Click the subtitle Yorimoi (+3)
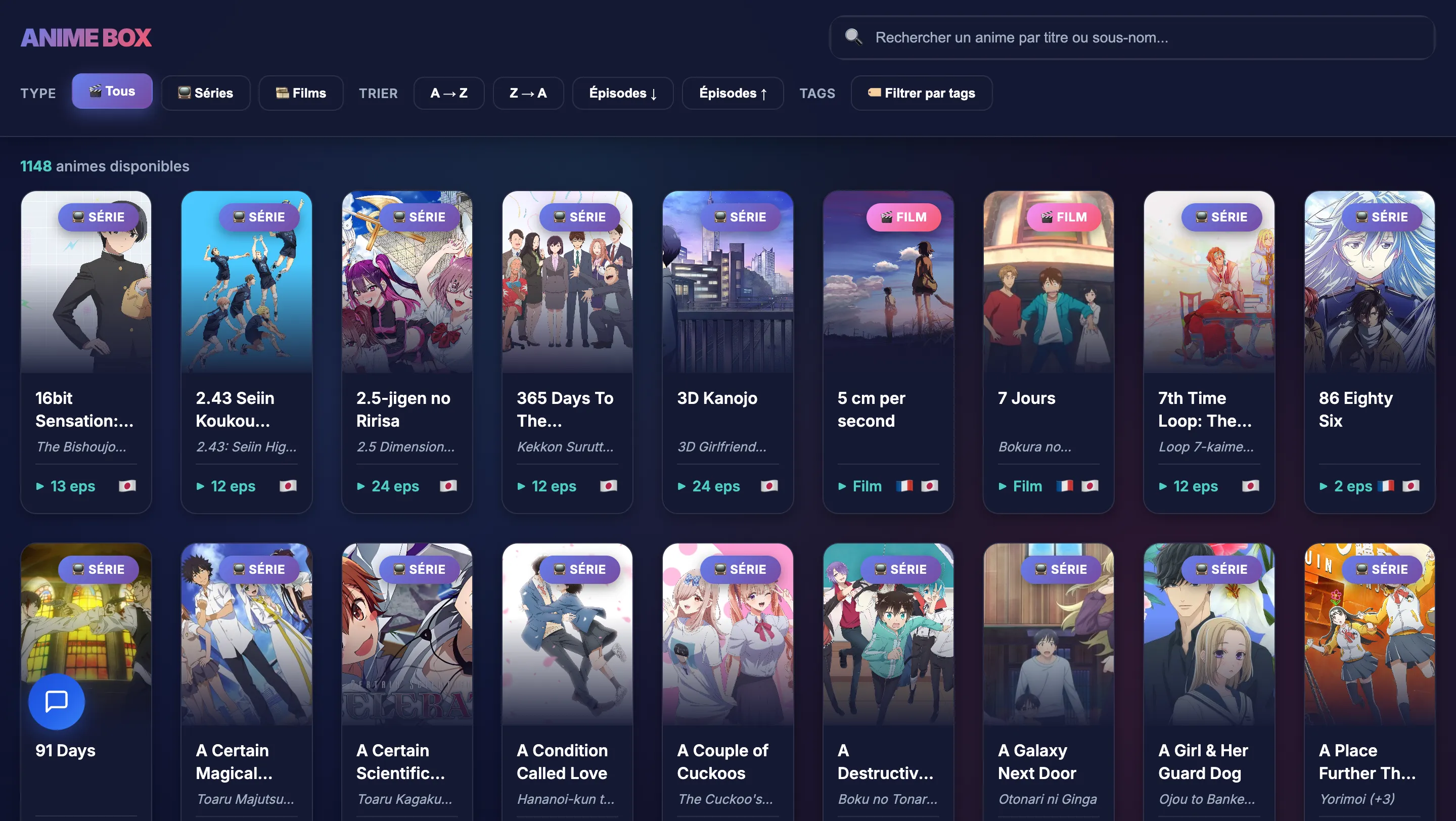The height and width of the screenshot is (821, 1456). (1356, 799)
